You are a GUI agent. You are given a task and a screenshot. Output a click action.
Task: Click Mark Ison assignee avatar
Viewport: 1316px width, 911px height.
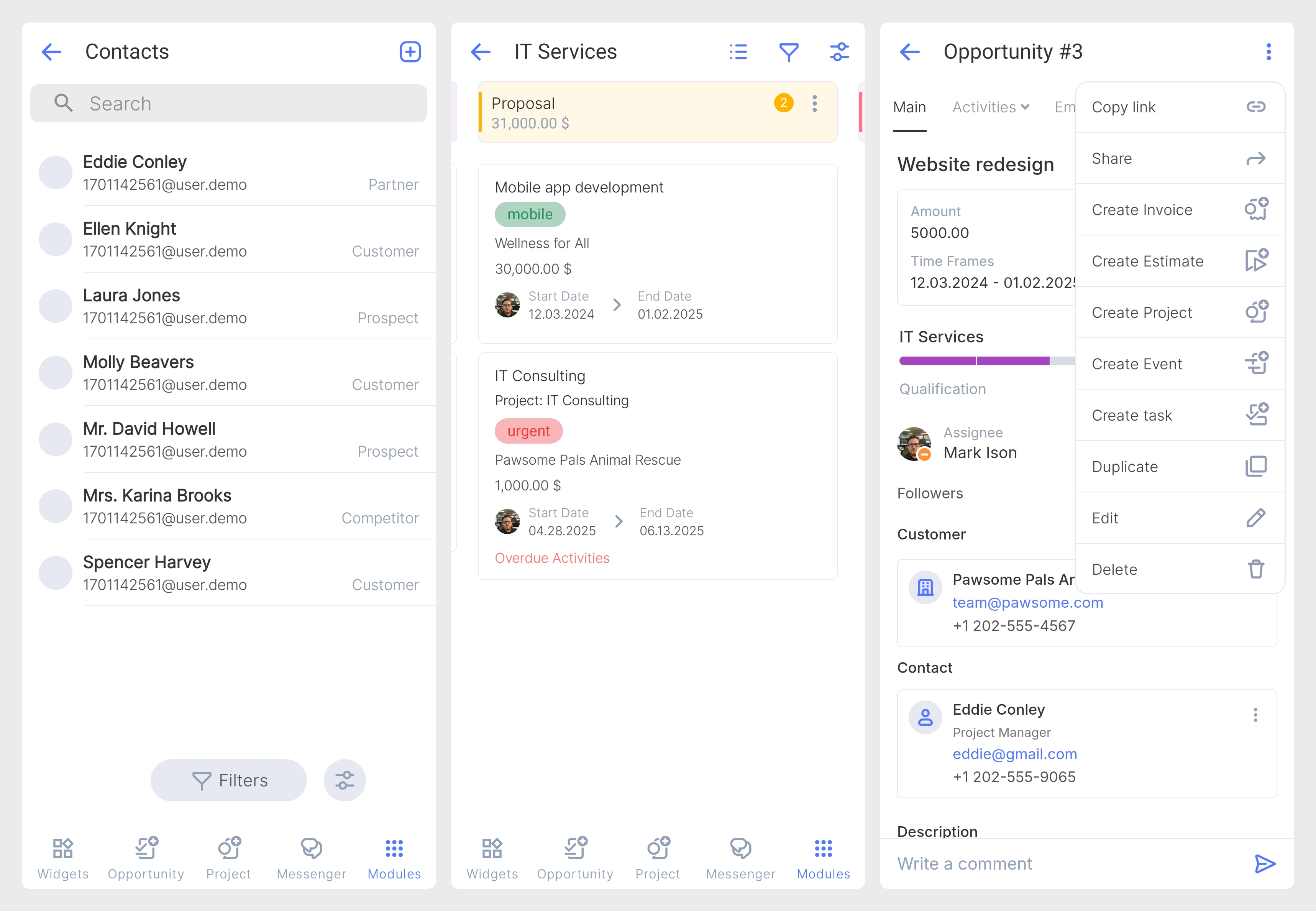pyautogui.click(x=914, y=444)
